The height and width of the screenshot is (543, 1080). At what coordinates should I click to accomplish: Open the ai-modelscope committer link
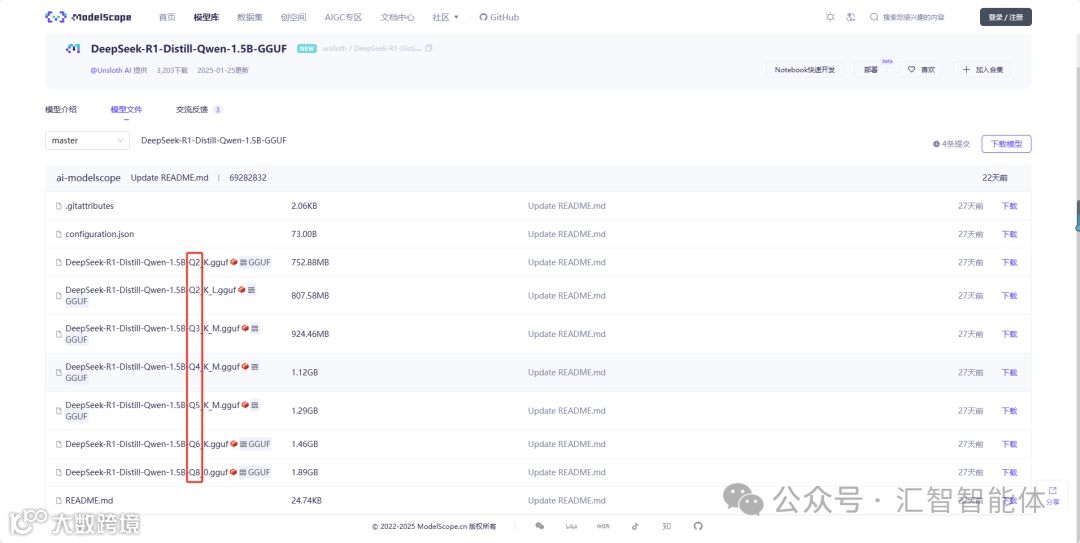coord(88,178)
